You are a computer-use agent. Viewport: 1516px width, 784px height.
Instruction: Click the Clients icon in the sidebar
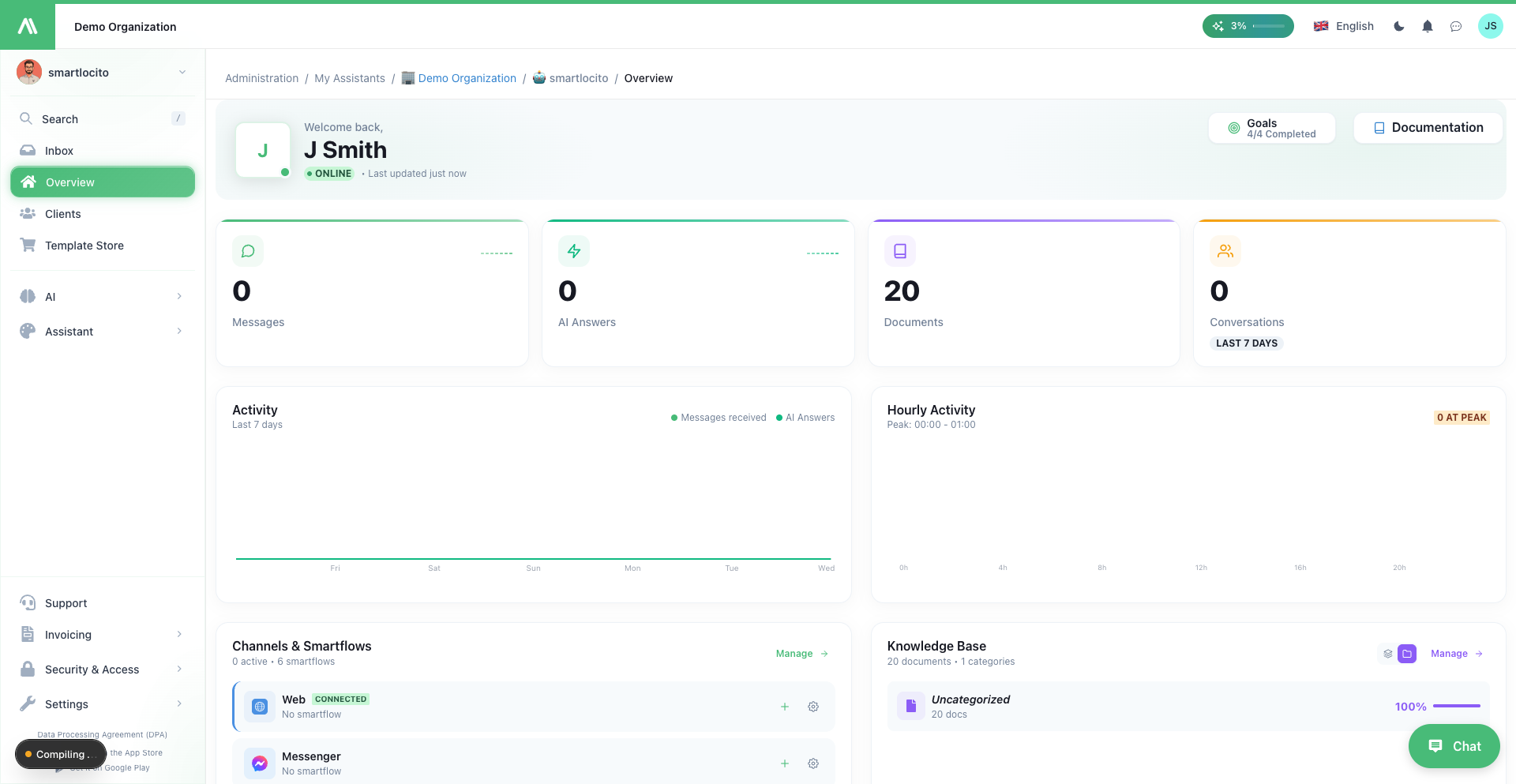coord(28,213)
